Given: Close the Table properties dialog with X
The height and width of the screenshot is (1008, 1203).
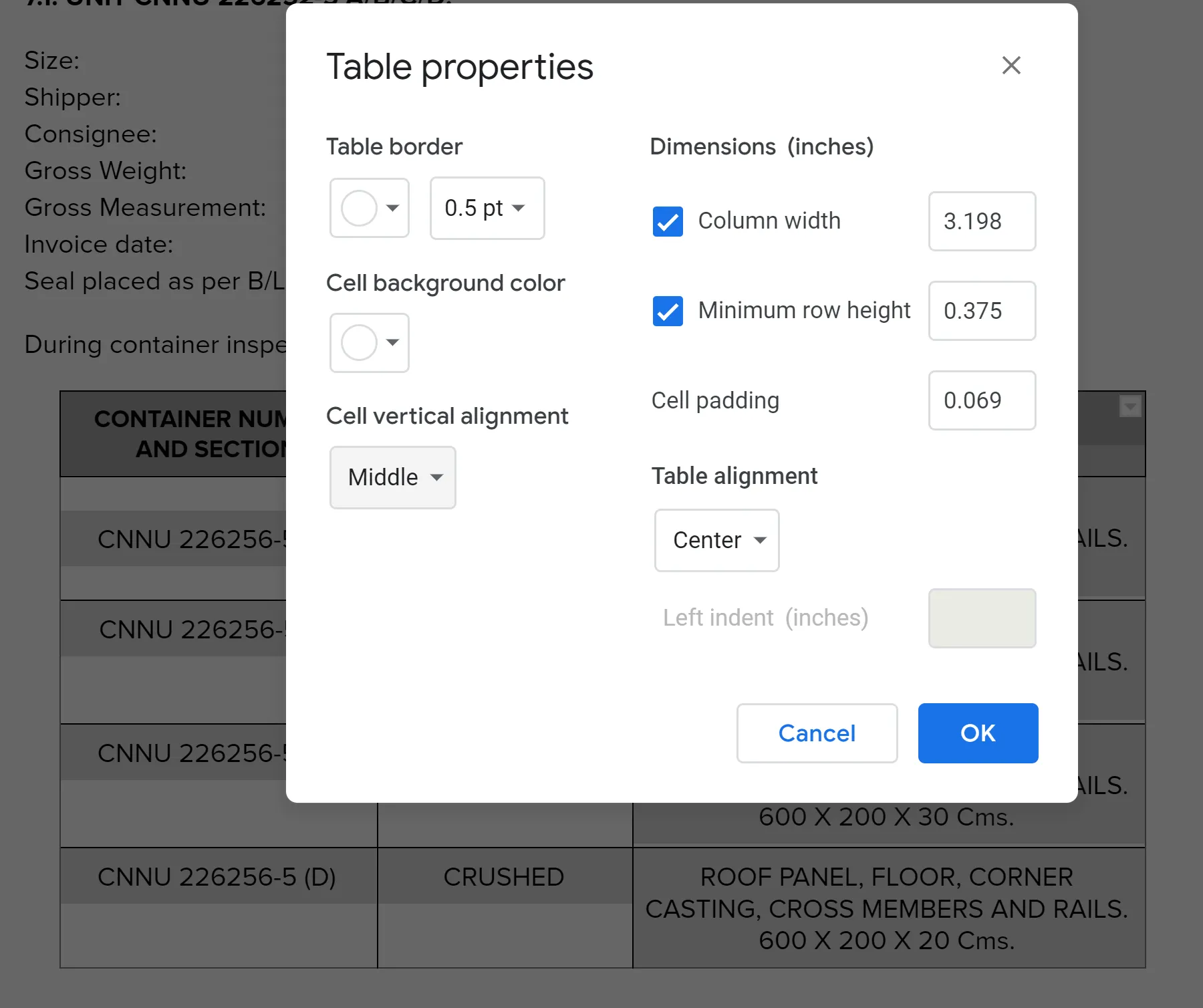Looking at the screenshot, I should pyautogui.click(x=1011, y=66).
